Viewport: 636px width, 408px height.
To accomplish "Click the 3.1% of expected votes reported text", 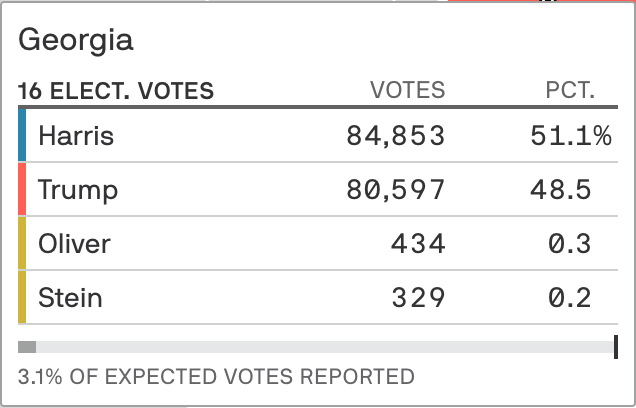I will pyautogui.click(x=216, y=377).
